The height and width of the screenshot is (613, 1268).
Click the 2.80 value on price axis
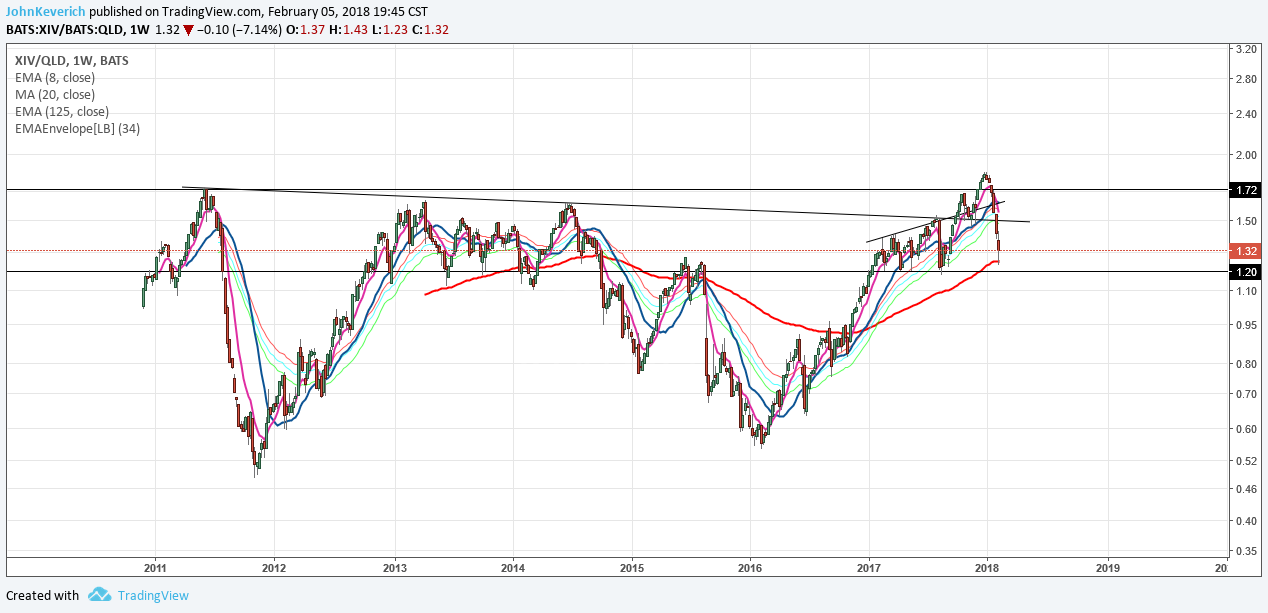[x=1245, y=79]
